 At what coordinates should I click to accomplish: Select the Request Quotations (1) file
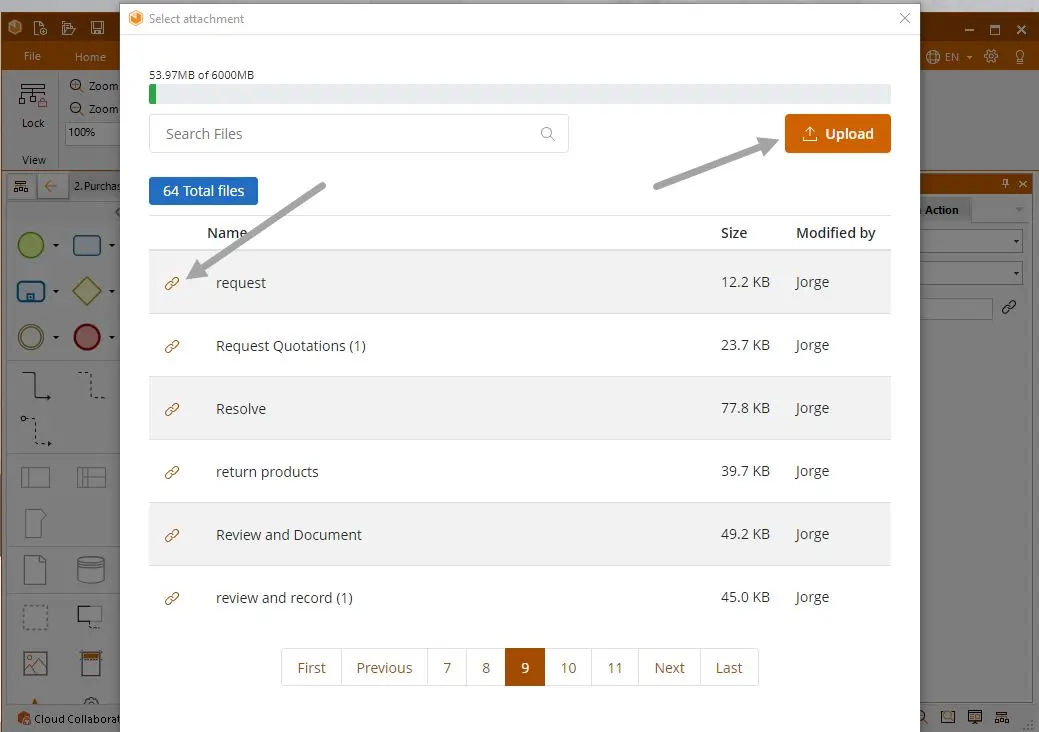coord(290,346)
